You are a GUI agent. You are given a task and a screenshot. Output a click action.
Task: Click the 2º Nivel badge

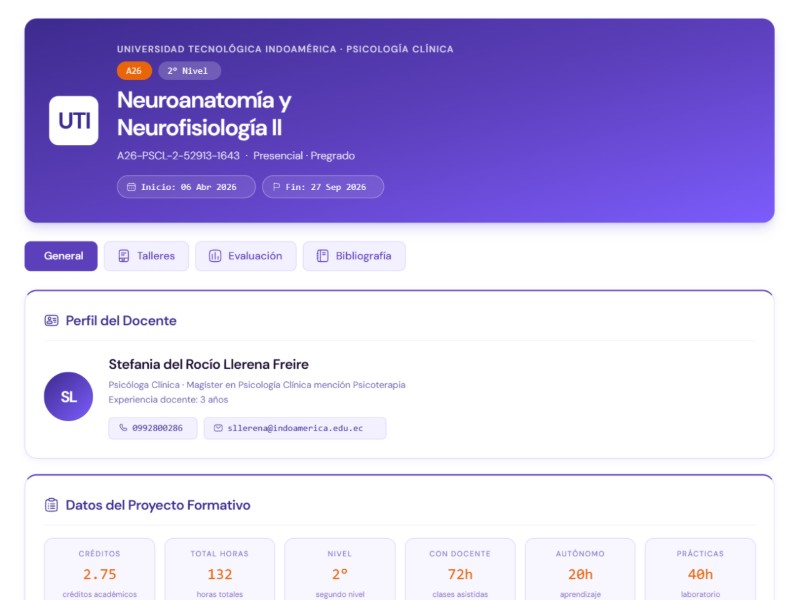189,71
